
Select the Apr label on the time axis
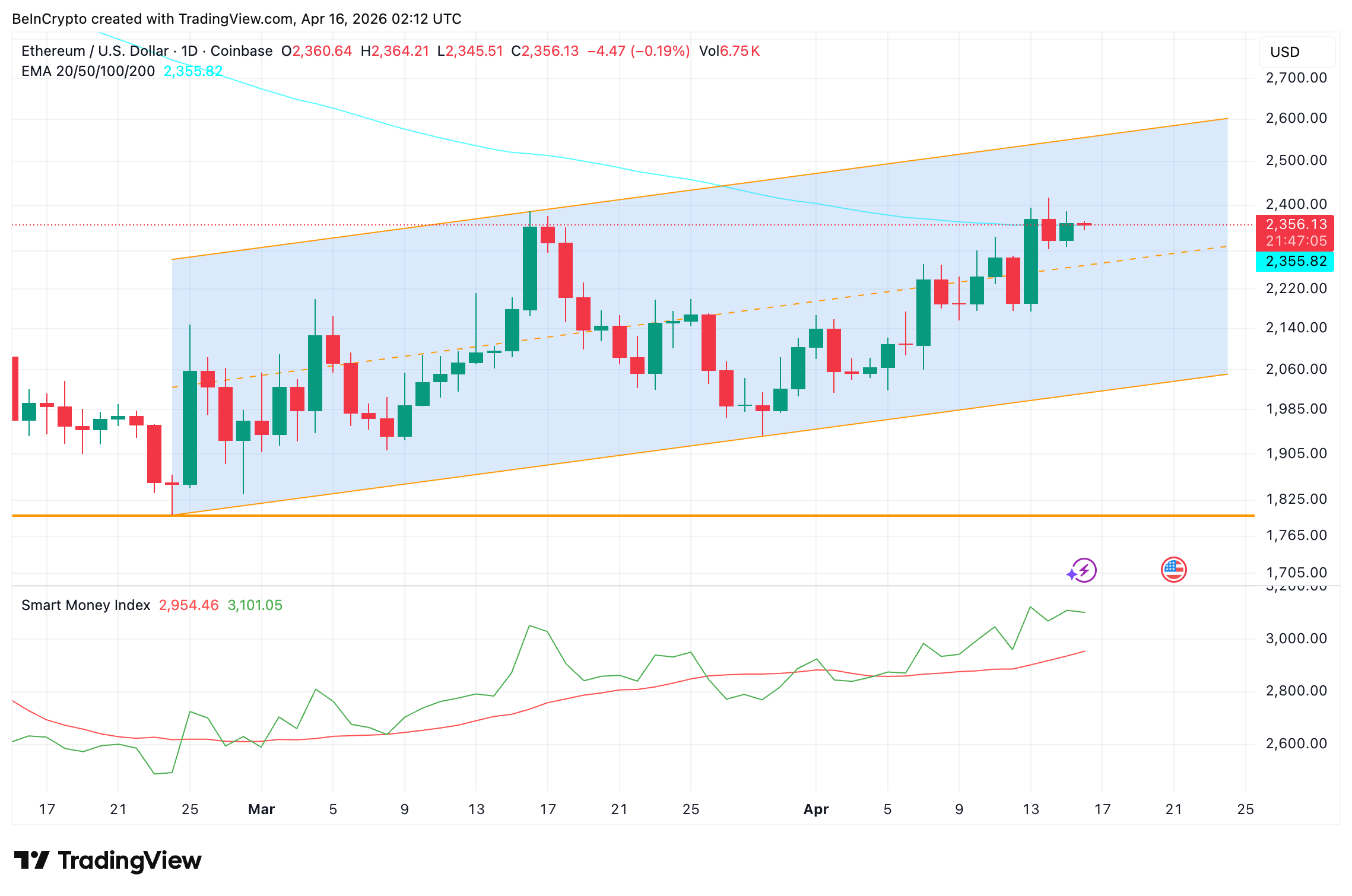pos(817,809)
